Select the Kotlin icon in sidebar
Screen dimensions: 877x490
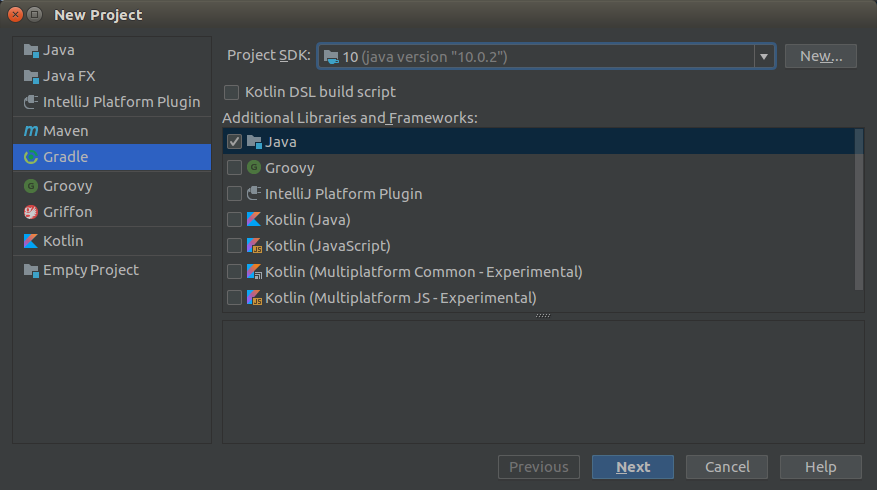coord(31,241)
